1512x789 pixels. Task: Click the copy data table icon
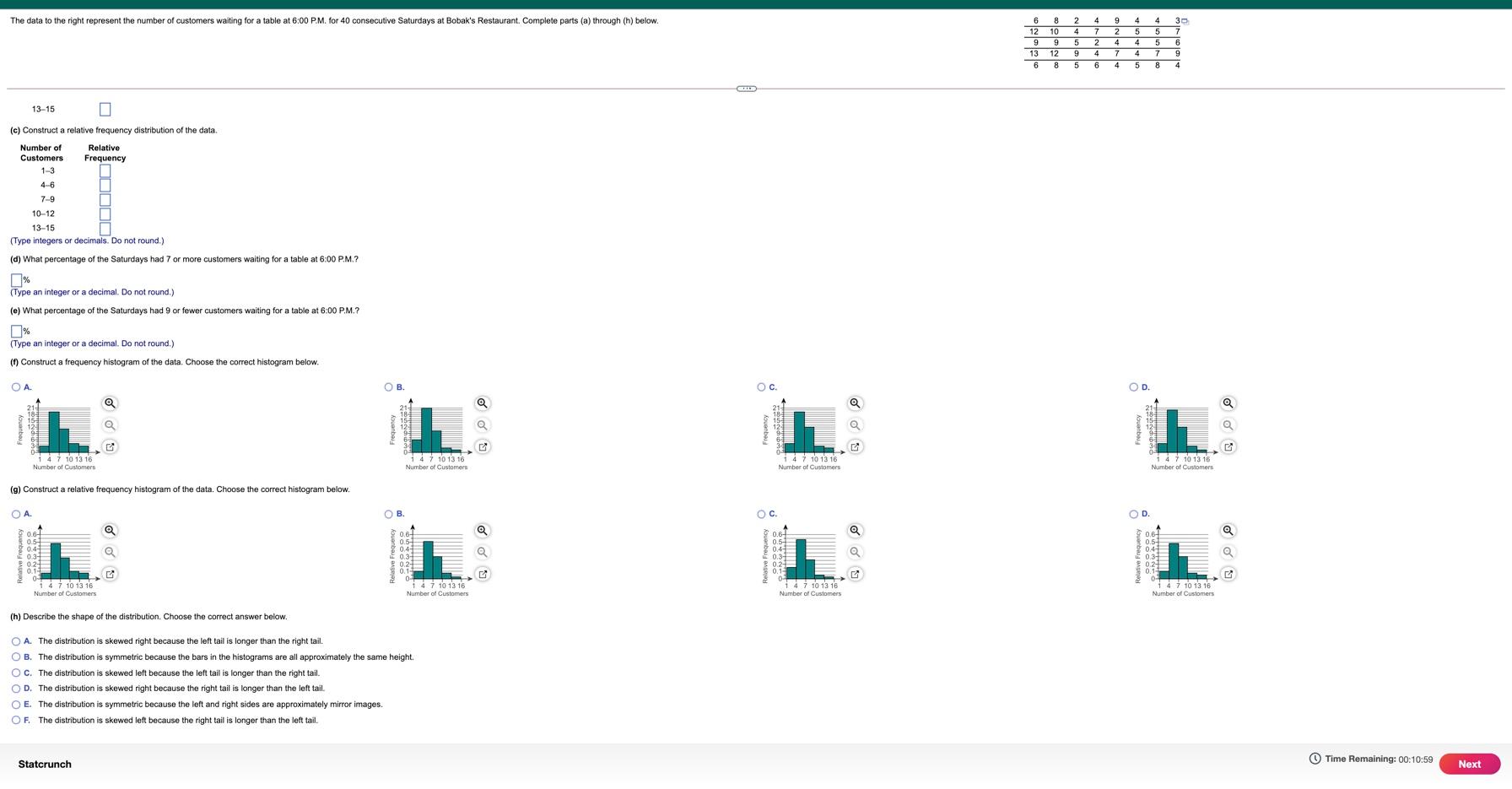(1185, 21)
